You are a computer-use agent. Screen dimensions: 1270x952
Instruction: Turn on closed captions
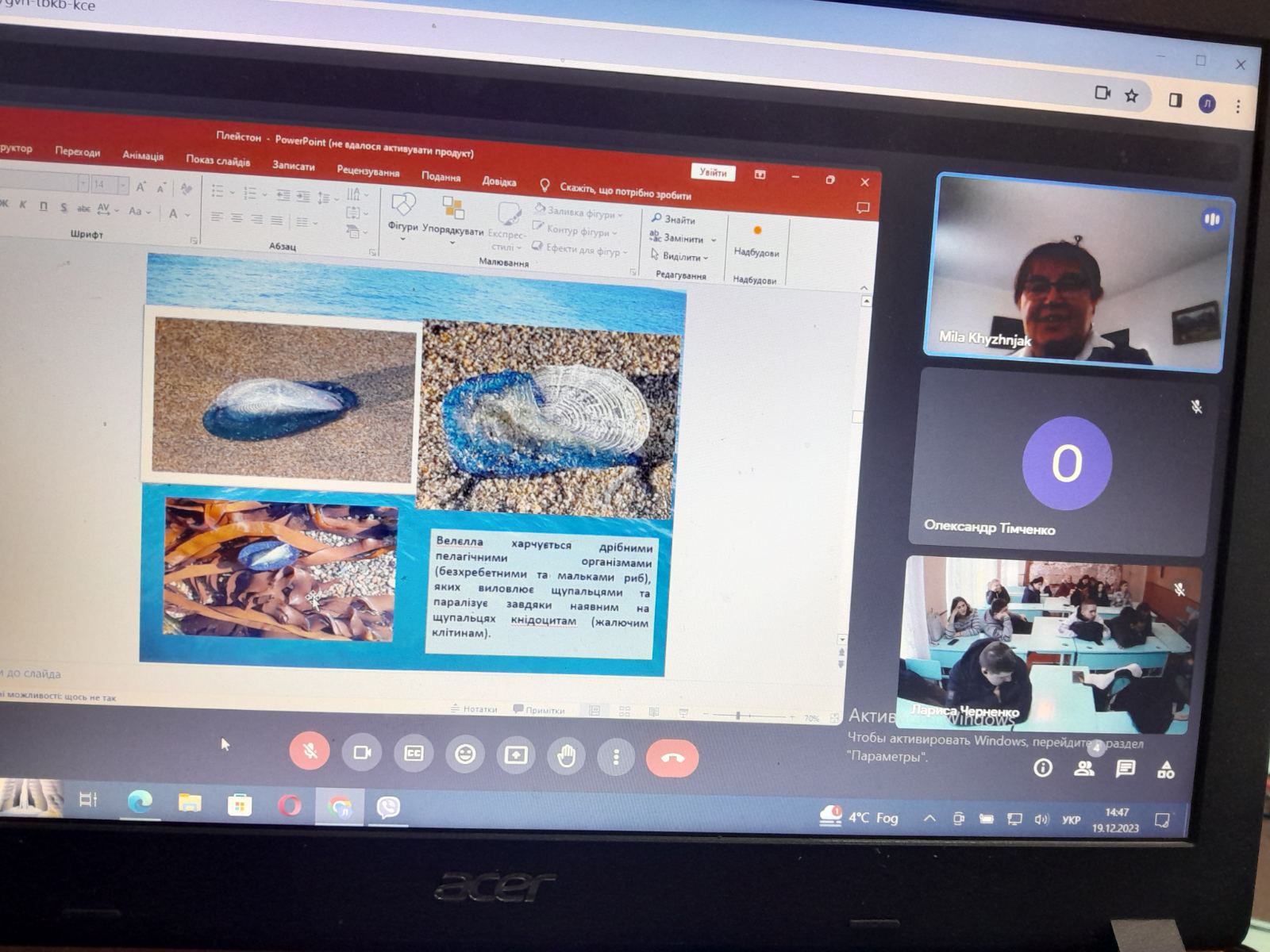[x=414, y=754]
